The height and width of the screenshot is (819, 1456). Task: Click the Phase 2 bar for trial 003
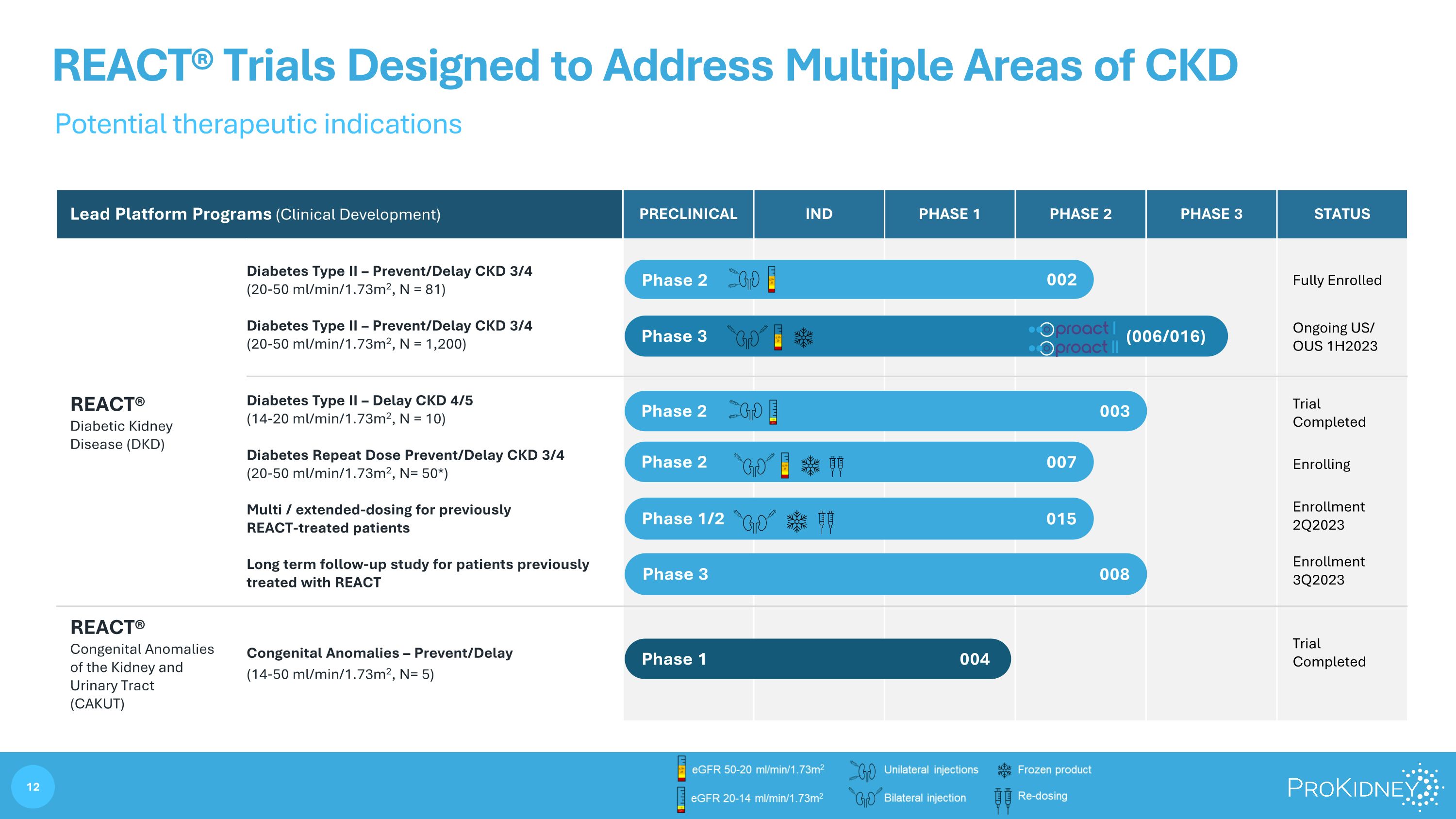(x=885, y=411)
